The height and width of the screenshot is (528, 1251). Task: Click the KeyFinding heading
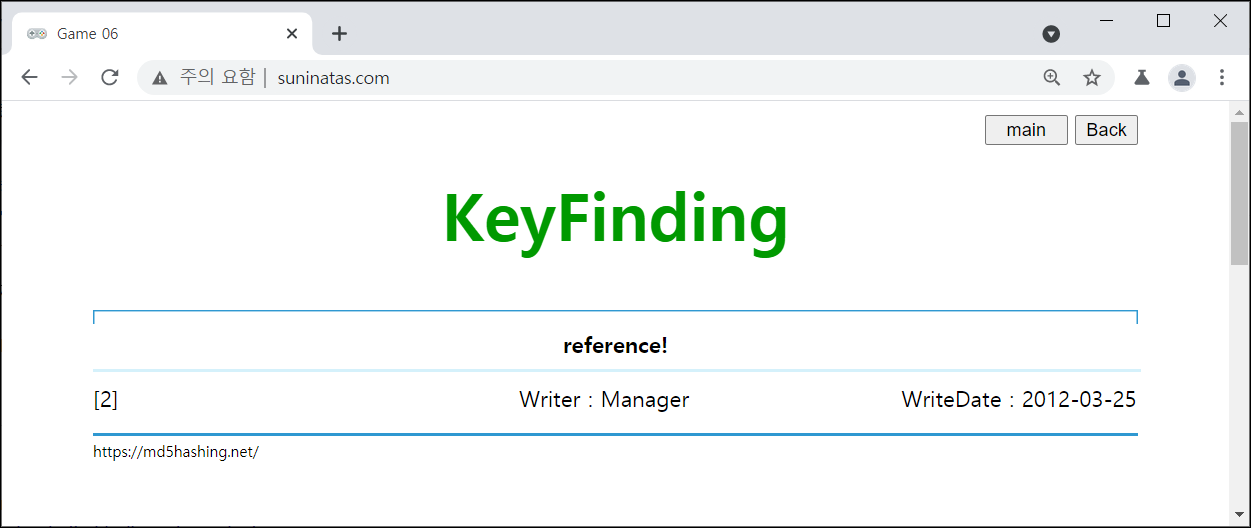(615, 218)
